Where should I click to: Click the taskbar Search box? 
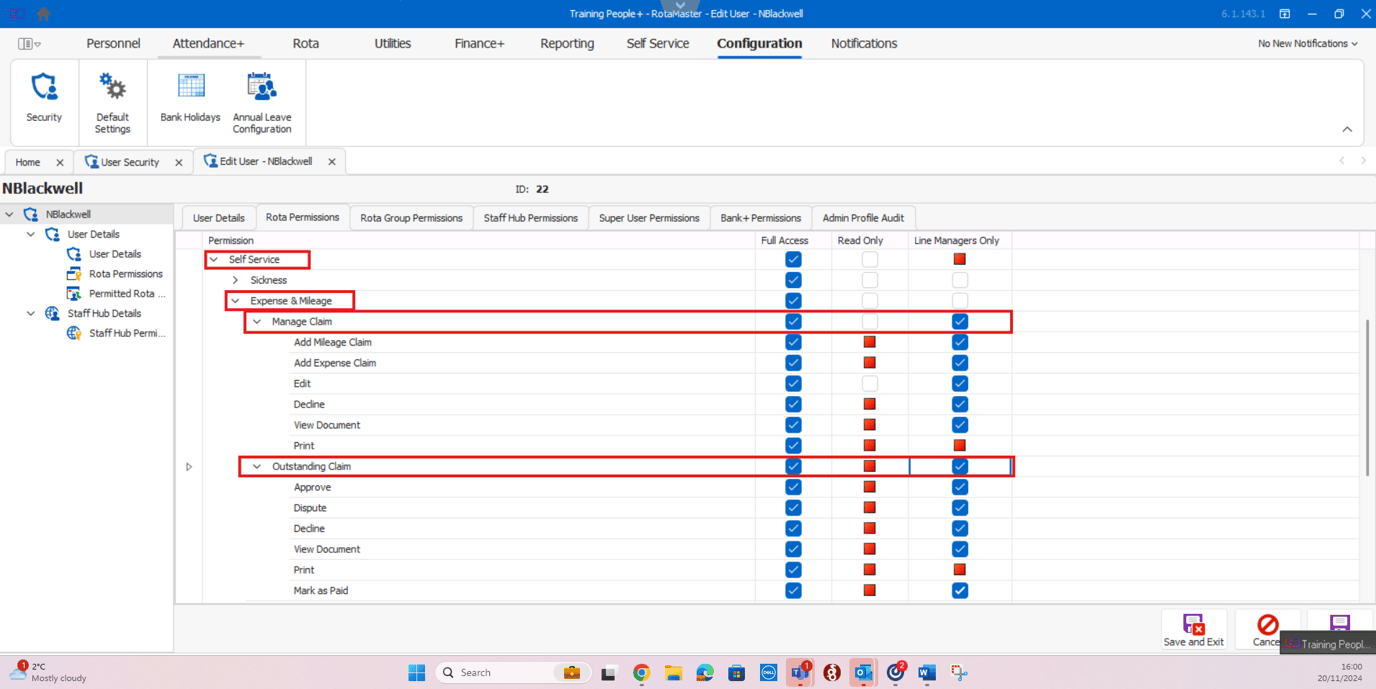tap(514, 673)
